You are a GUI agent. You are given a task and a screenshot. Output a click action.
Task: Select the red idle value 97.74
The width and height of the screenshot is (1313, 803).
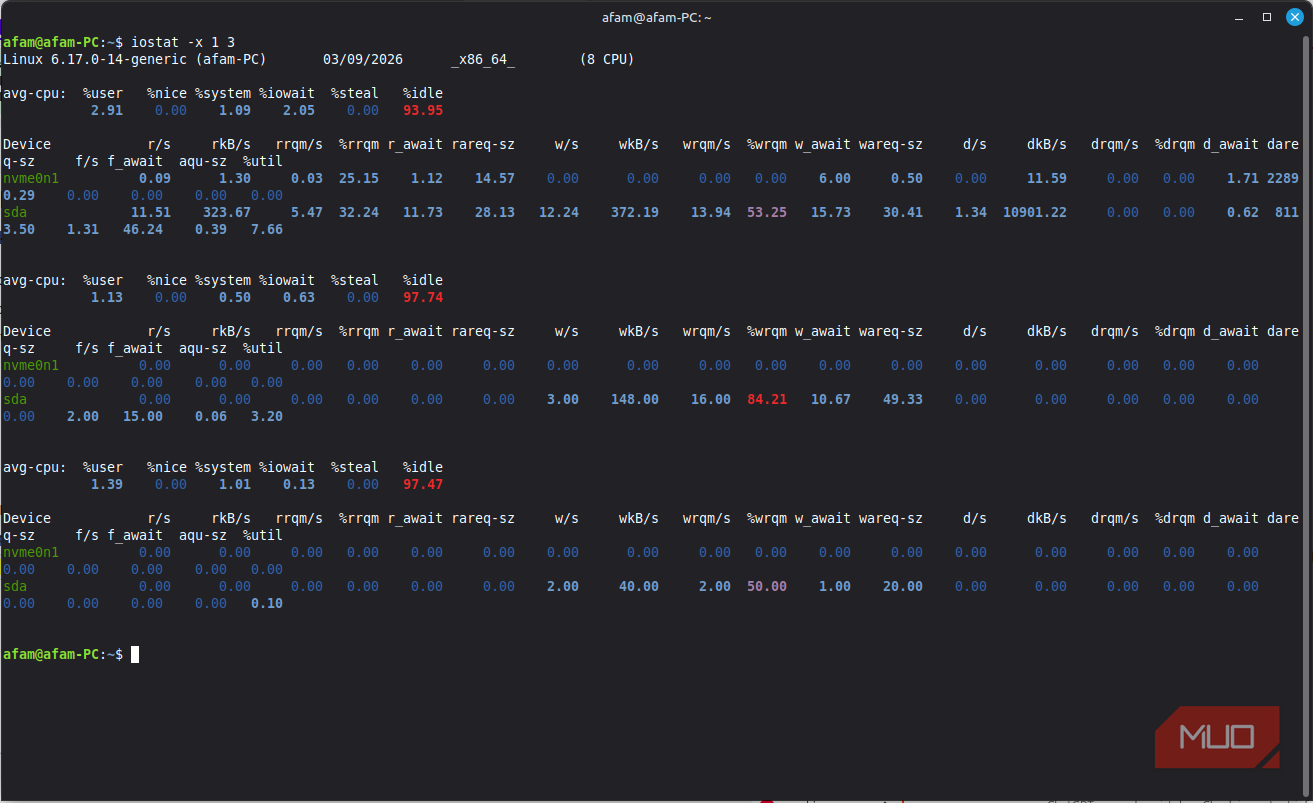point(423,297)
